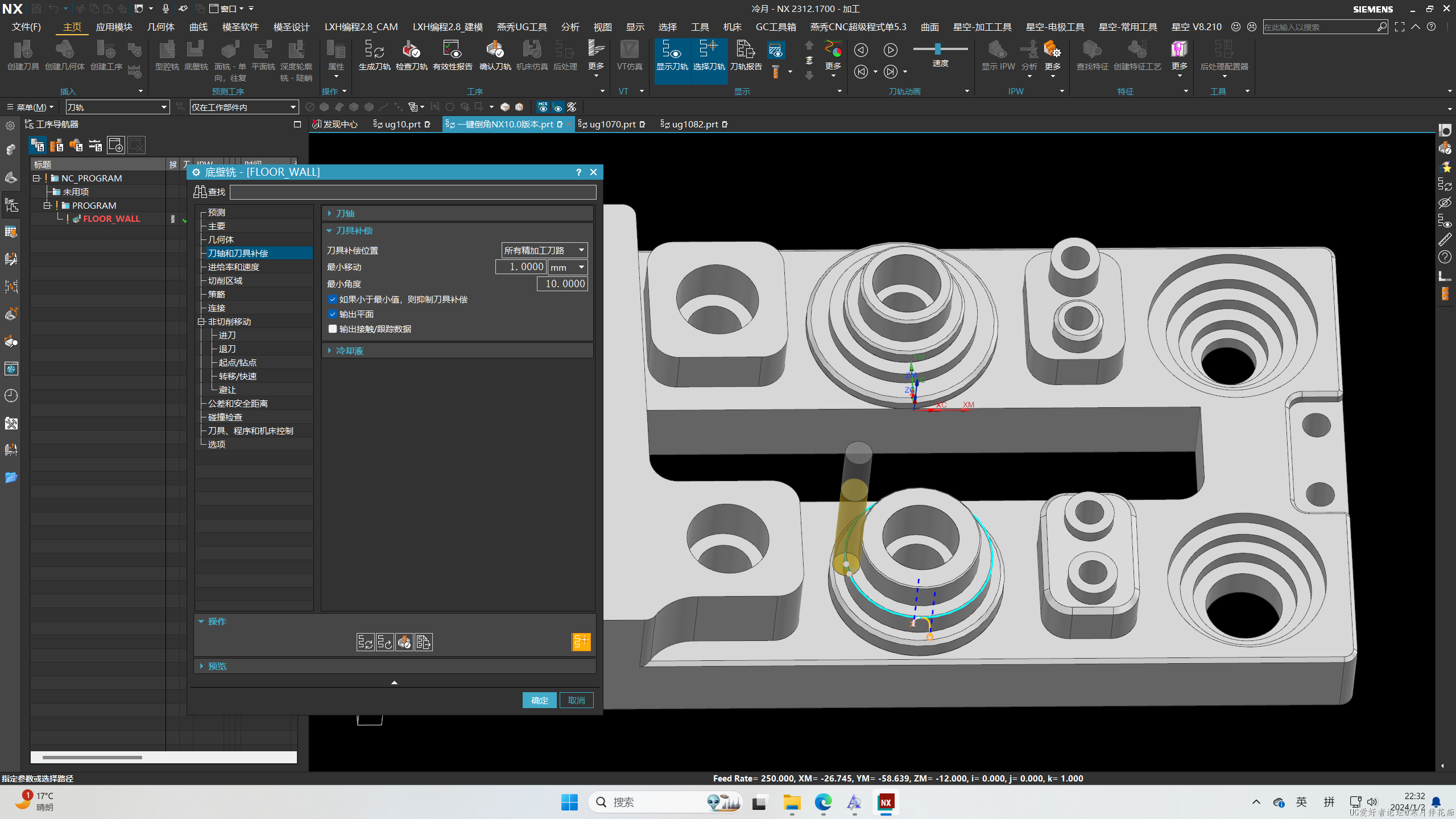Open the mm unit dropdown for 最小移动

point(568,267)
